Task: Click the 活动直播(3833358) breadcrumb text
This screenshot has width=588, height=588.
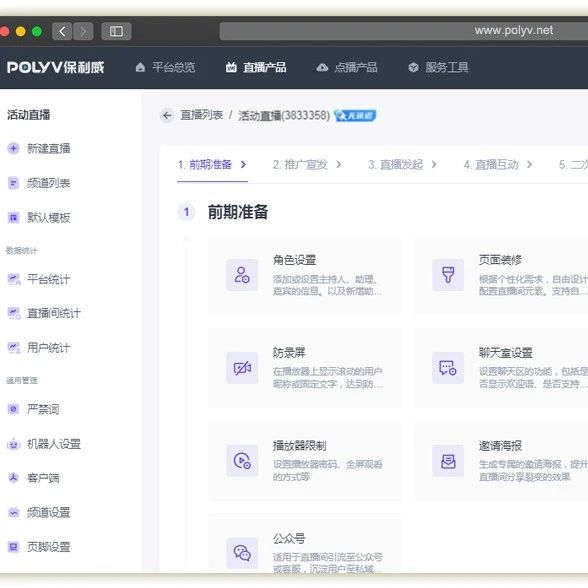Action: (284, 116)
